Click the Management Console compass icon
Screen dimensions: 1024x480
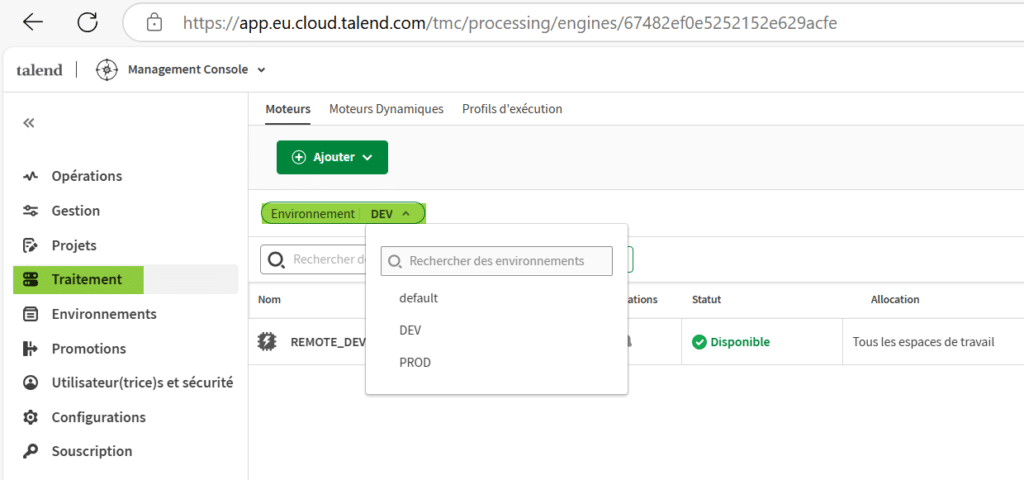click(x=106, y=70)
